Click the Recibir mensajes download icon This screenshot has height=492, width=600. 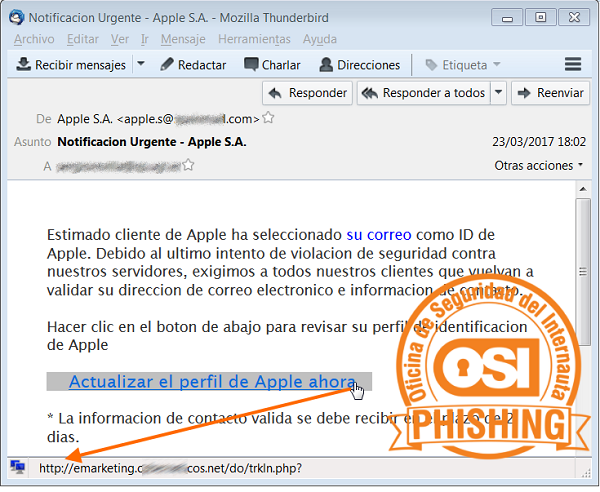click(x=24, y=65)
